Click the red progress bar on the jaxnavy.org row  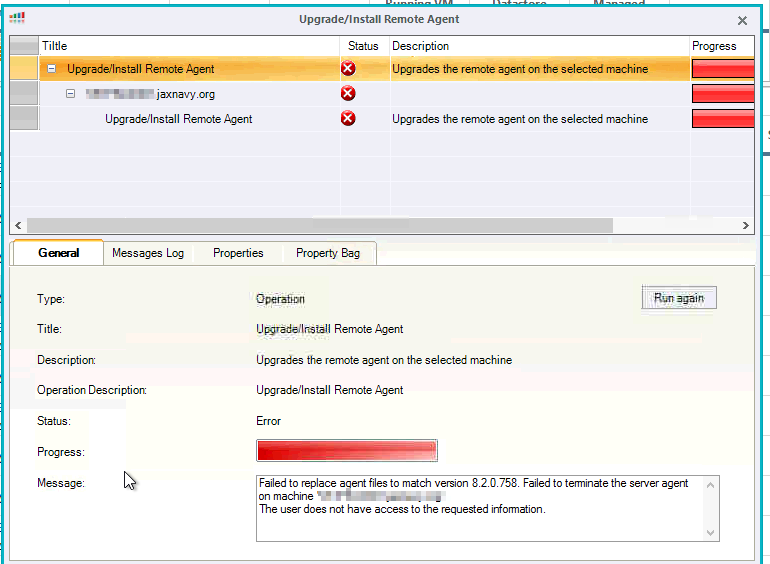tap(723, 93)
